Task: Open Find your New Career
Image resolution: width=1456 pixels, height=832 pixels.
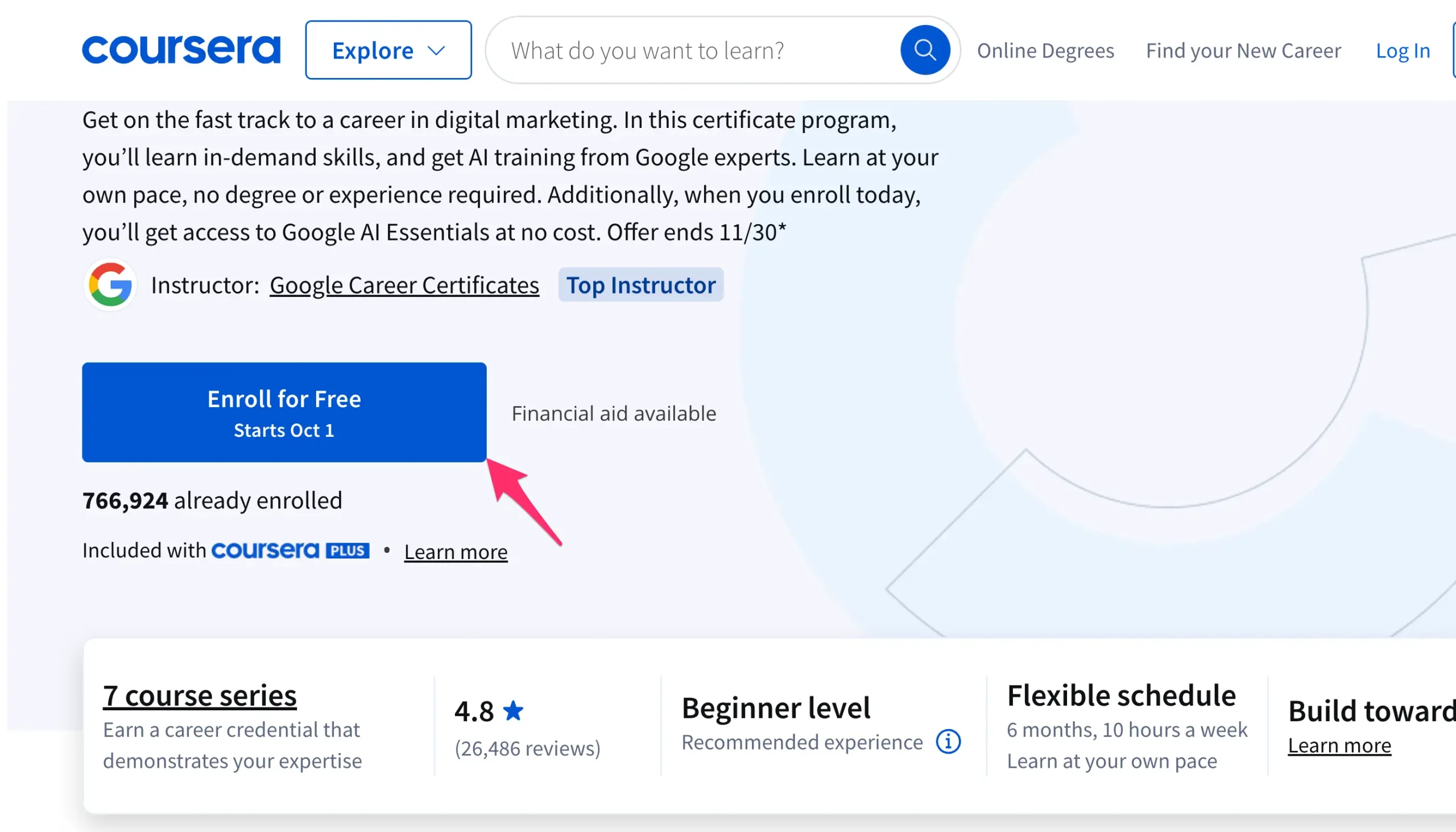Action: point(1243,50)
